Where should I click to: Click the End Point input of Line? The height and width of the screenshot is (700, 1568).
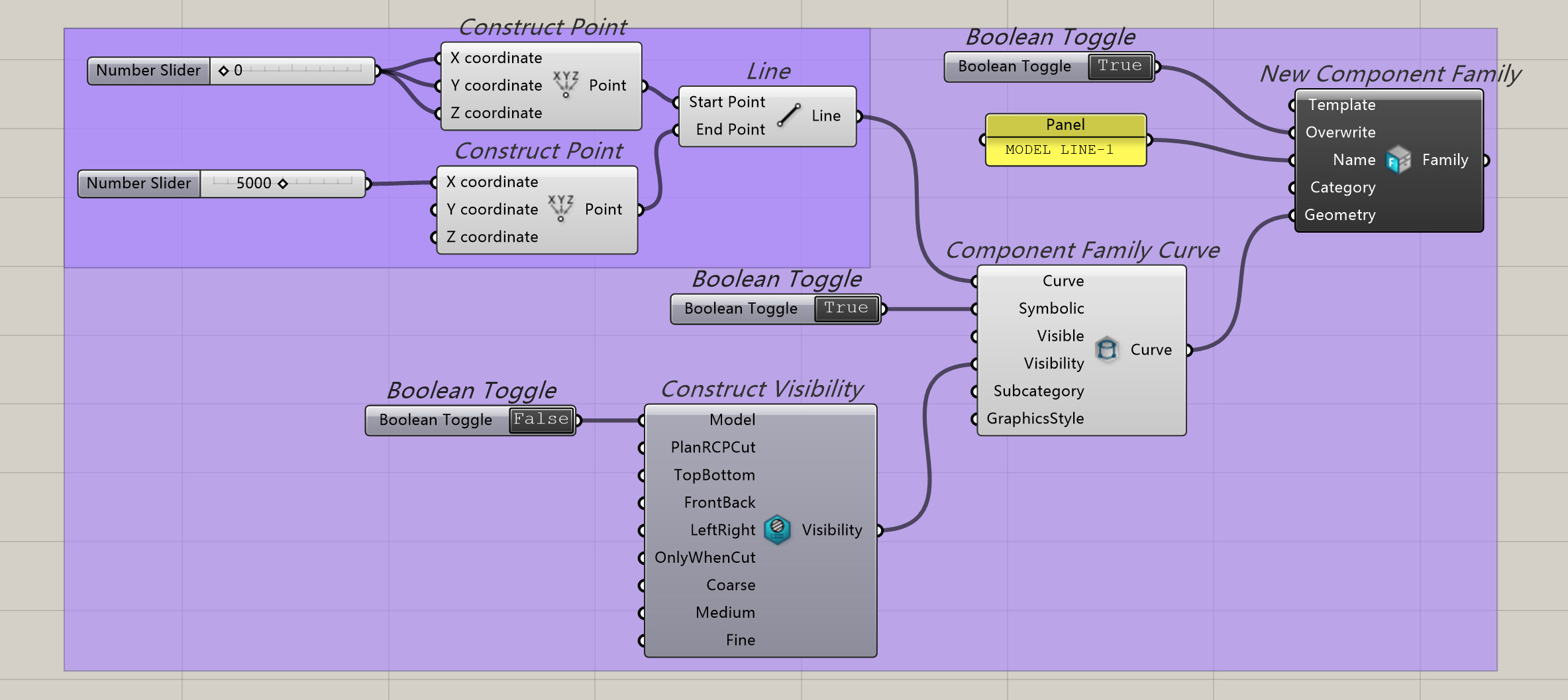pos(729,129)
